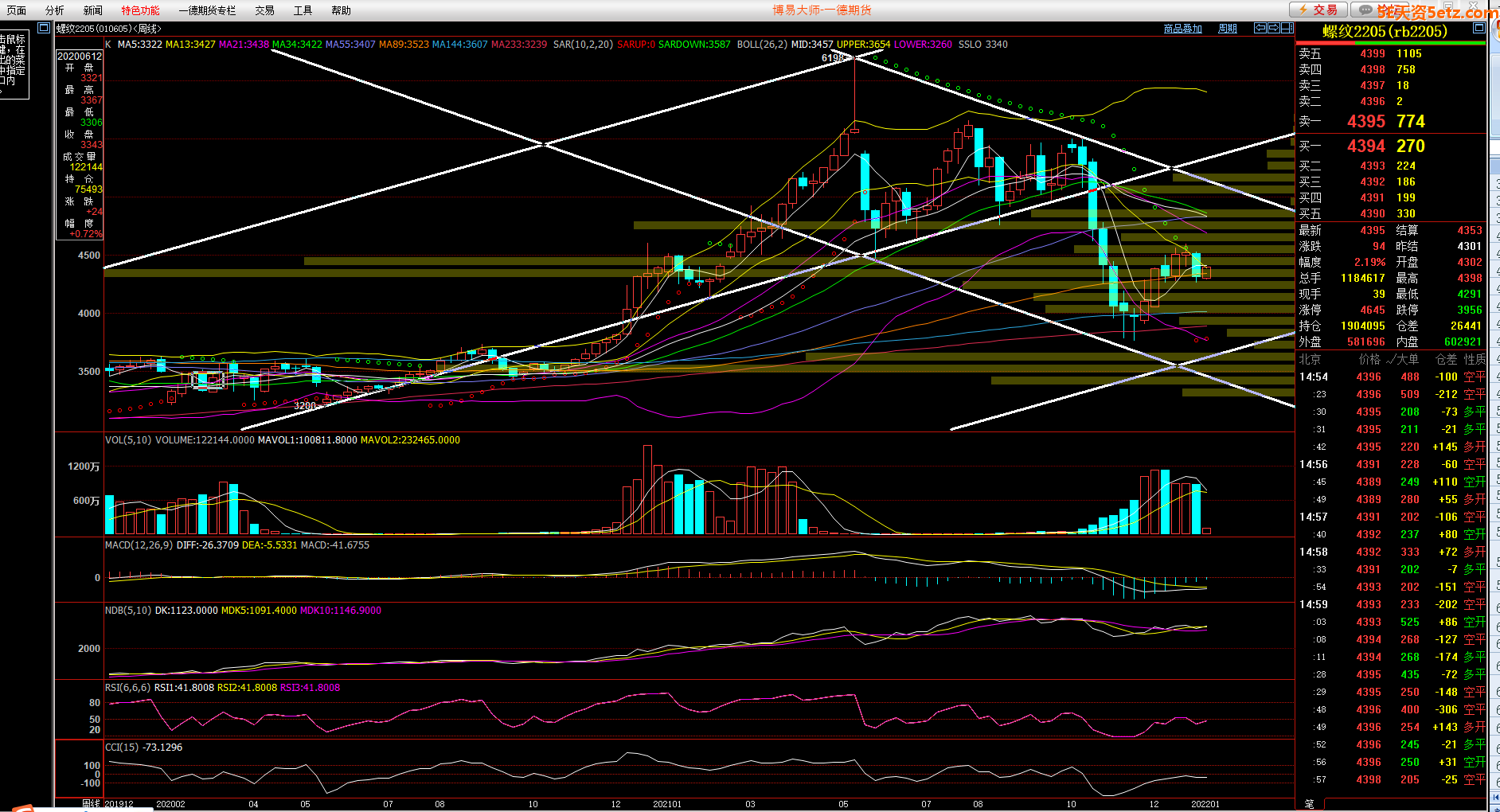This screenshot has width=1500, height=812.
Task: Open the 分析 menu
Action: (55, 10)
